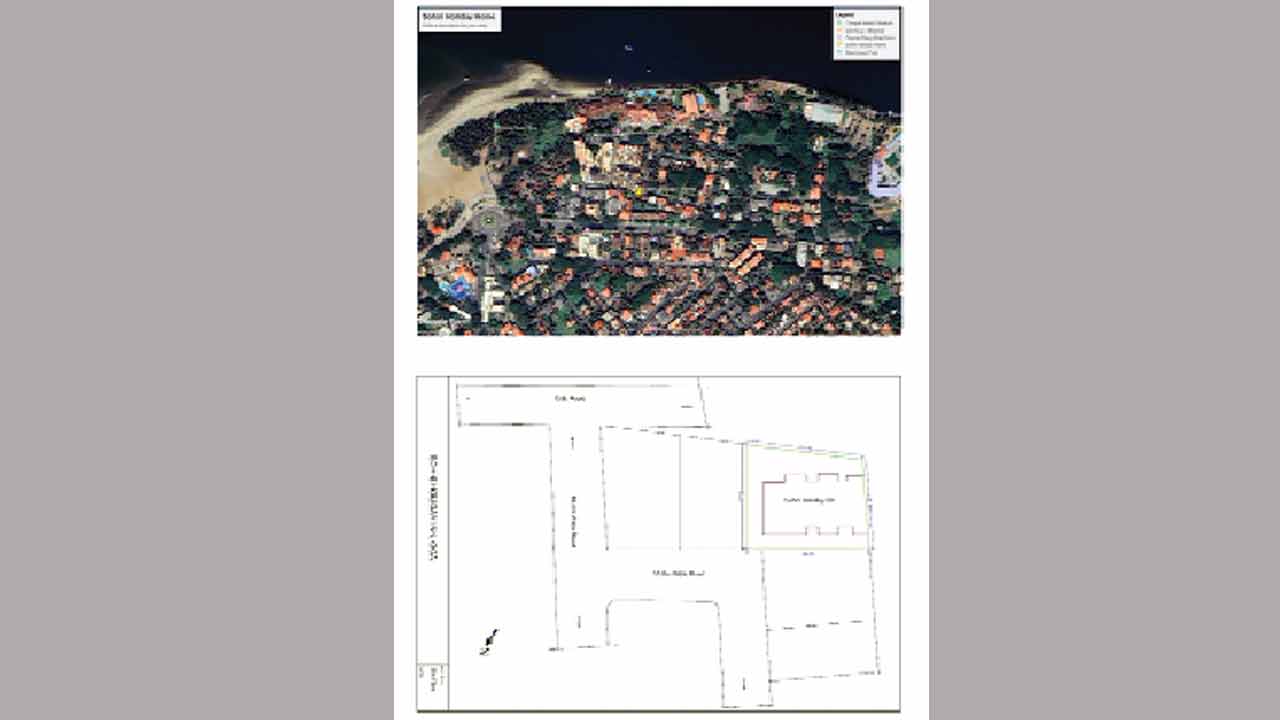Click the vertical title strip left of site plan
The height and width of the screenshot is (720, 1280).
(x=433, y=510)
